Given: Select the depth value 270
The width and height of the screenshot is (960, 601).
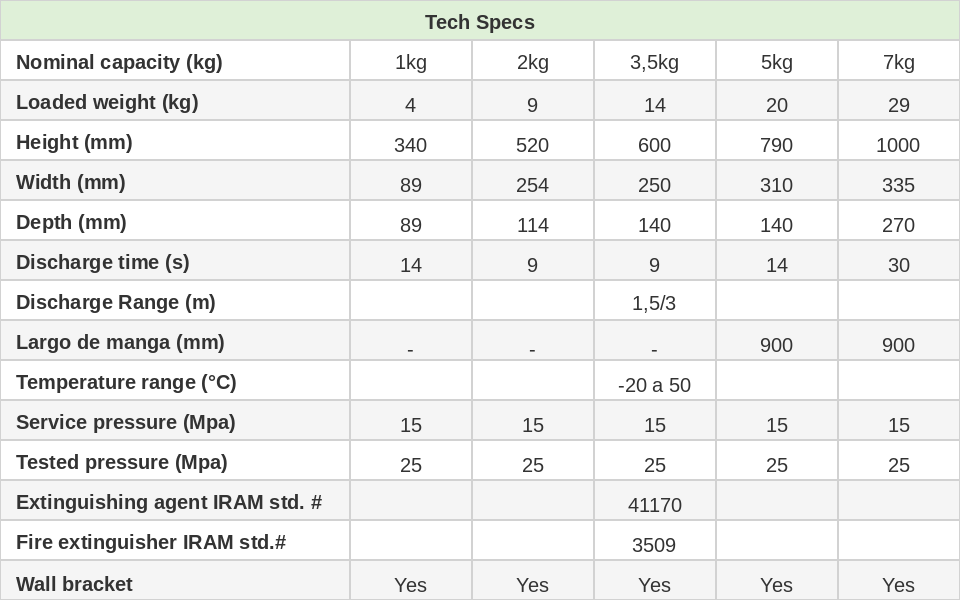Looking at the screenshot, I should (898, 225).
